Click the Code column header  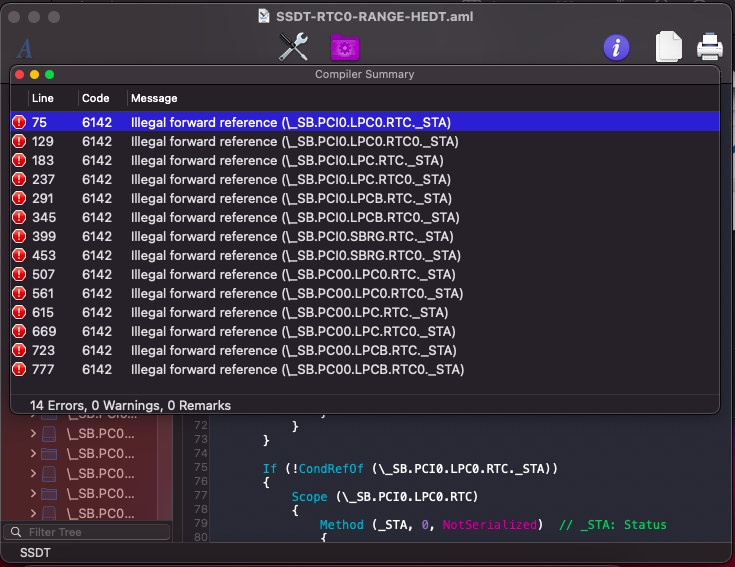click(96, 98)
